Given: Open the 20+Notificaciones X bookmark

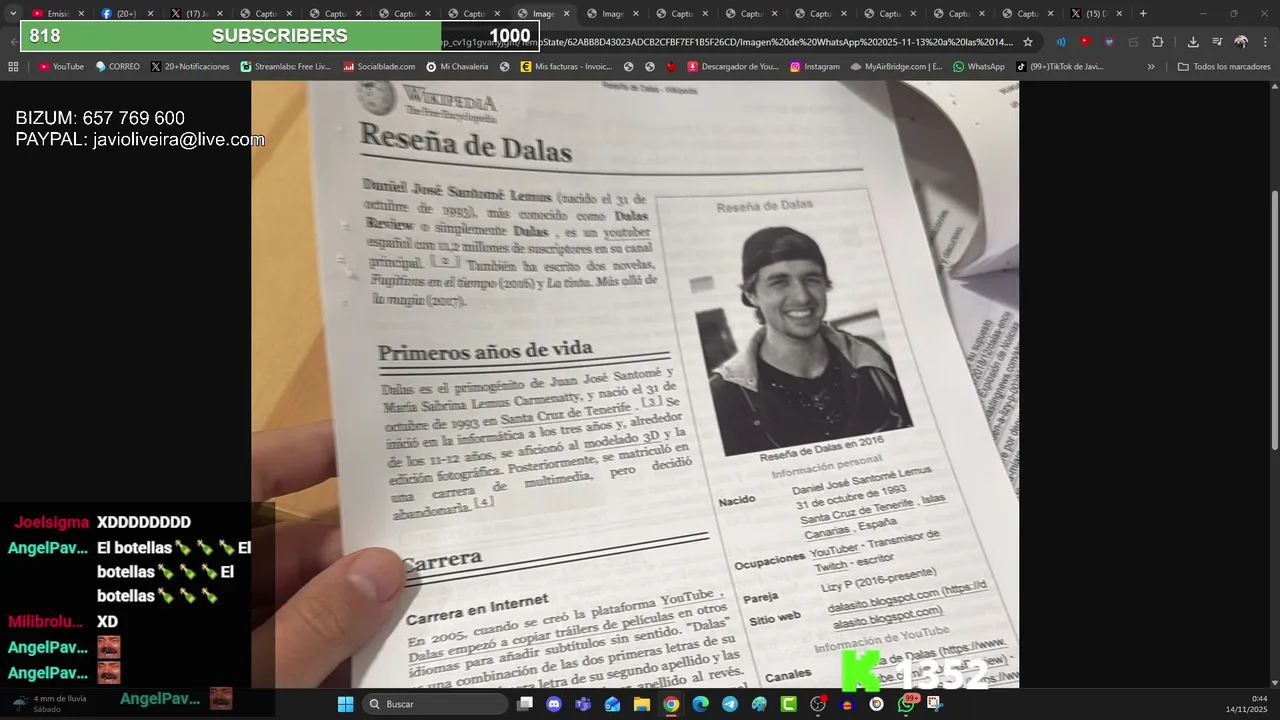Looking at the screenshot, I should (192, 67).
